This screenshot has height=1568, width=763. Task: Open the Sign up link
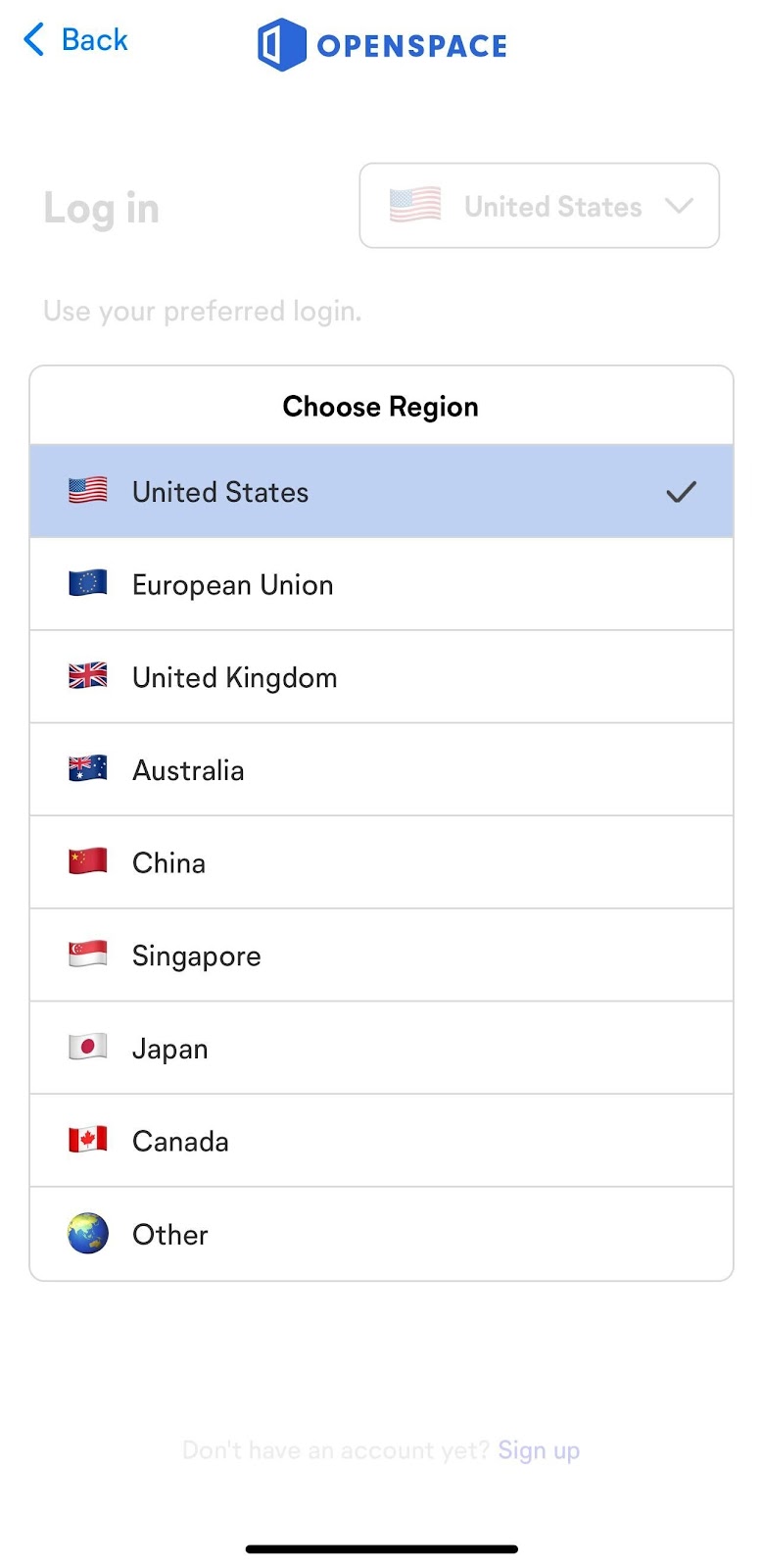pos(539,1450)
